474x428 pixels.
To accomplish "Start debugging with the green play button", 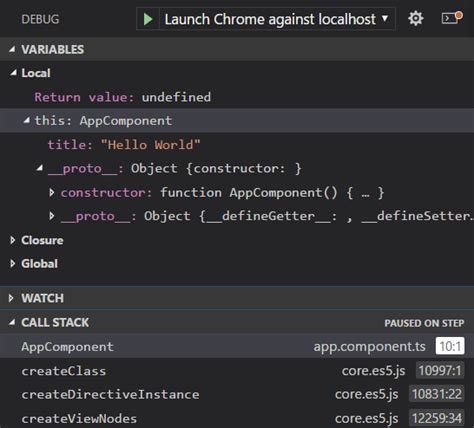I will (148, 19).
